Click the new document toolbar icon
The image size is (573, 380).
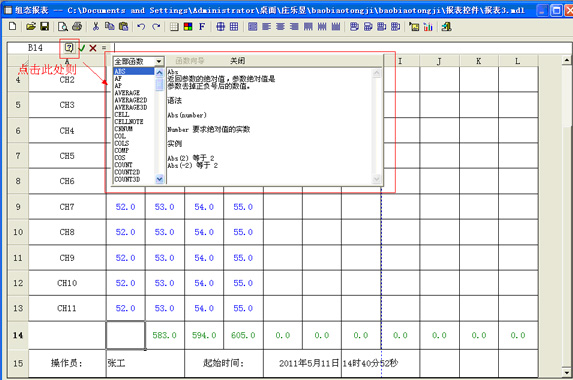pyautogui.click(x=12, y=26)
